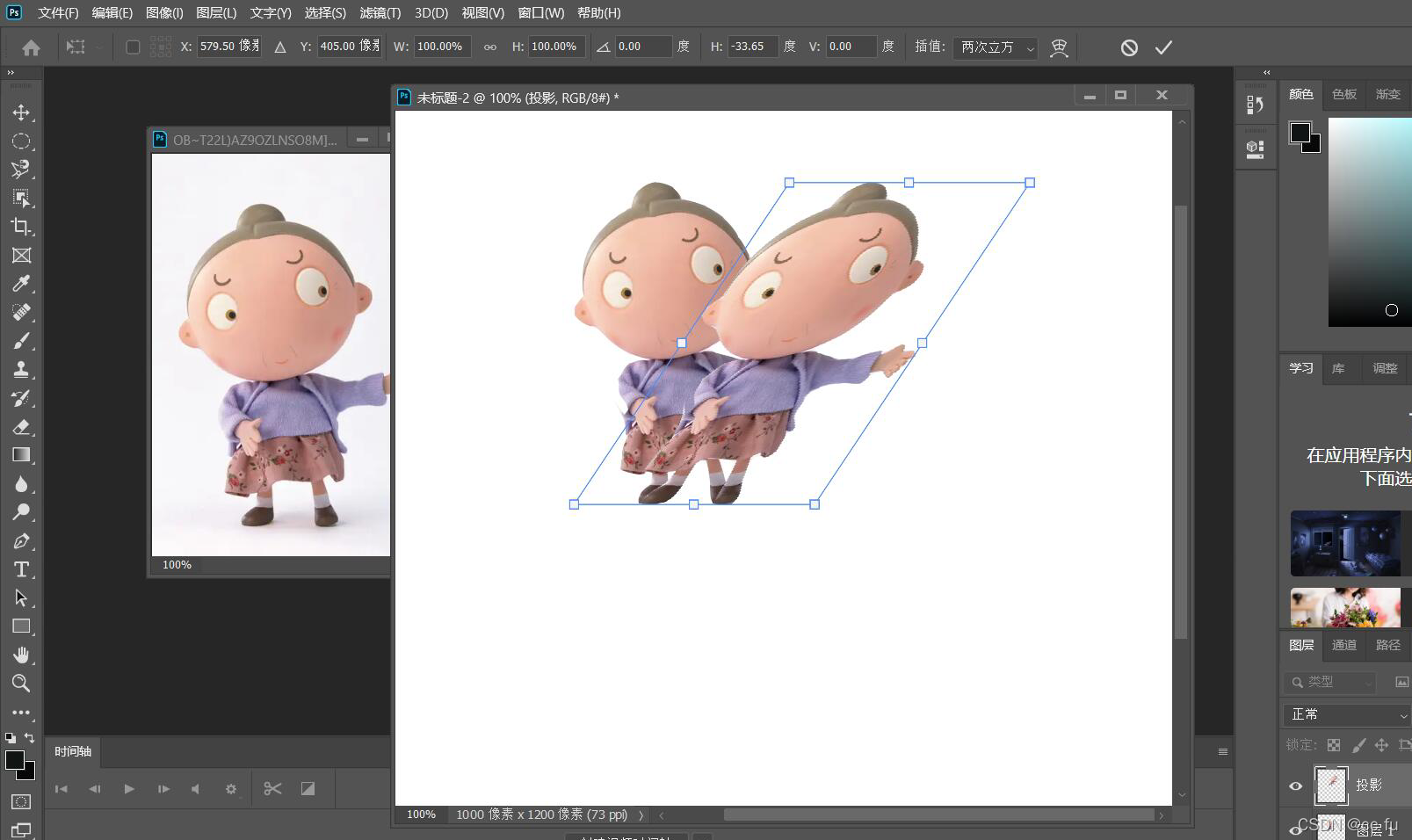Select the Crop tool
Screen dimensions: 1412x840
(x=21, y=227)
